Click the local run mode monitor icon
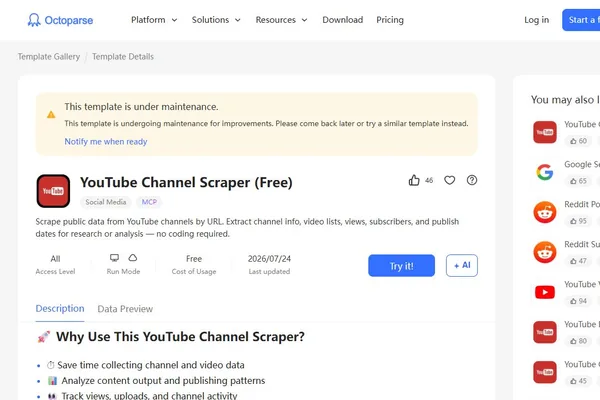Image resolution: width=600 pixels, height=400 pixels. [114, 258]
